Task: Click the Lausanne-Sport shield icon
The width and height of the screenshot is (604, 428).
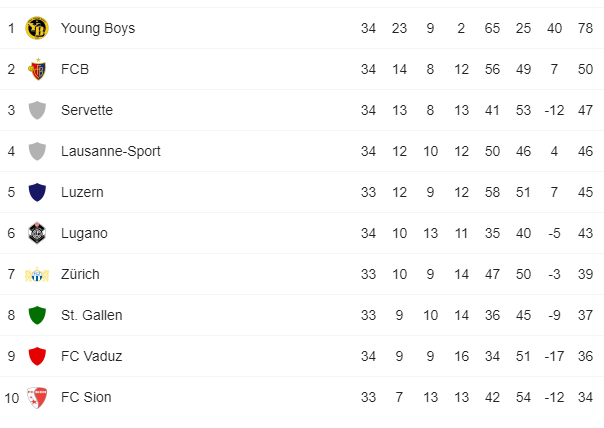Action: [x=38, y=151]
